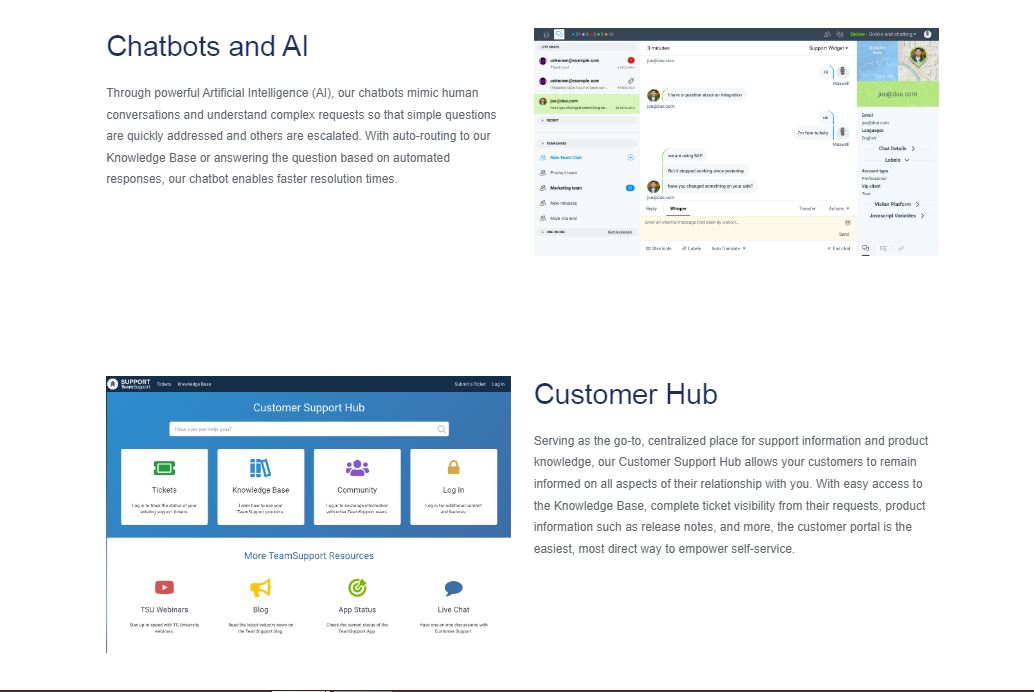Click the blue speech bubble Live Chat icon
The width and height of the screenshot is (1034, 692).
(x=454, y=588)
